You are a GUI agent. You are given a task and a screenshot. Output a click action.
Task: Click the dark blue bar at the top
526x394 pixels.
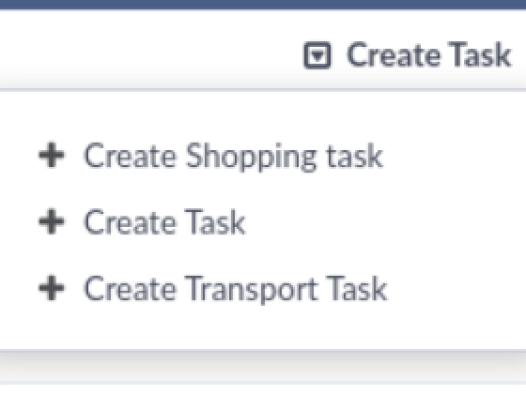263,4
